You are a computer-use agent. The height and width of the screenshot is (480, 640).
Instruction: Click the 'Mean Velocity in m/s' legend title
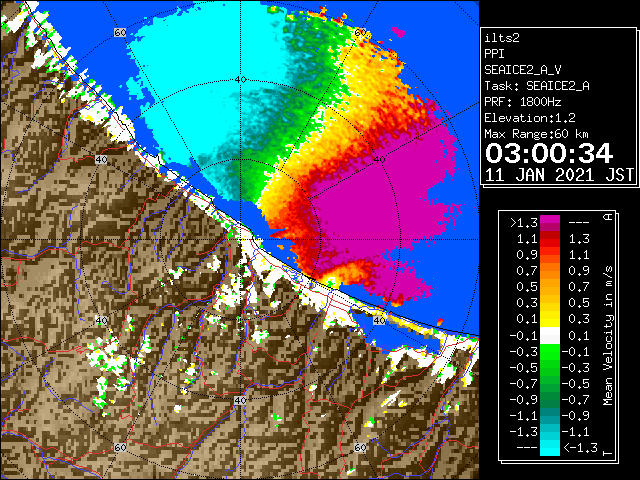[608, 336]
